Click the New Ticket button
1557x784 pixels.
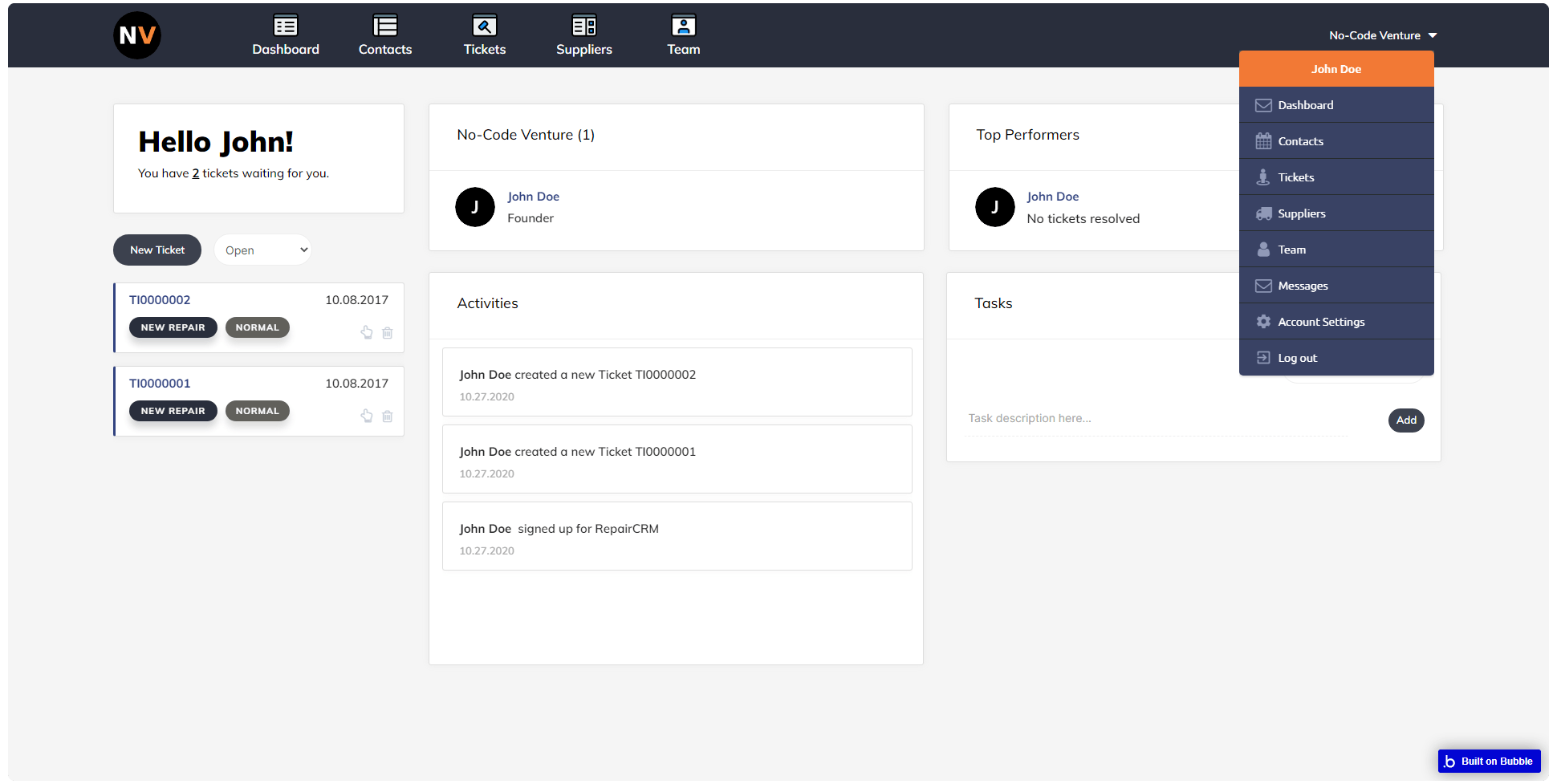[157, 250]
